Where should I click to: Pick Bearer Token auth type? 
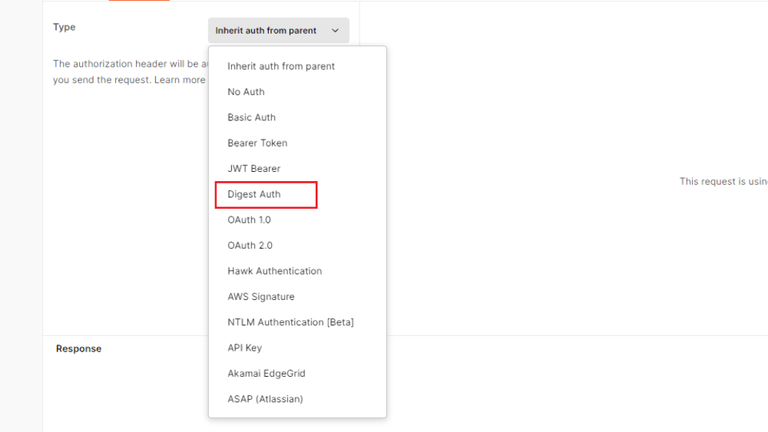point(257,143)
